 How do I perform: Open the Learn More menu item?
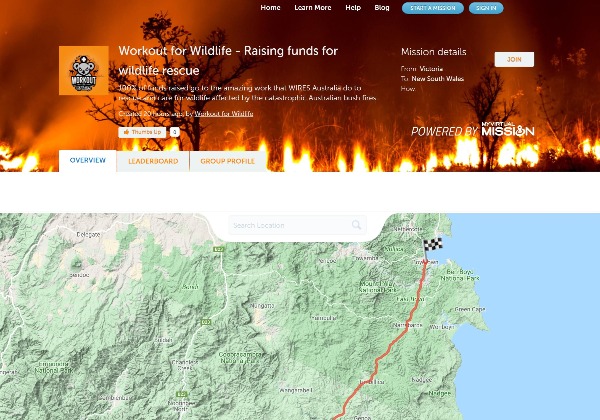point(313,8)
